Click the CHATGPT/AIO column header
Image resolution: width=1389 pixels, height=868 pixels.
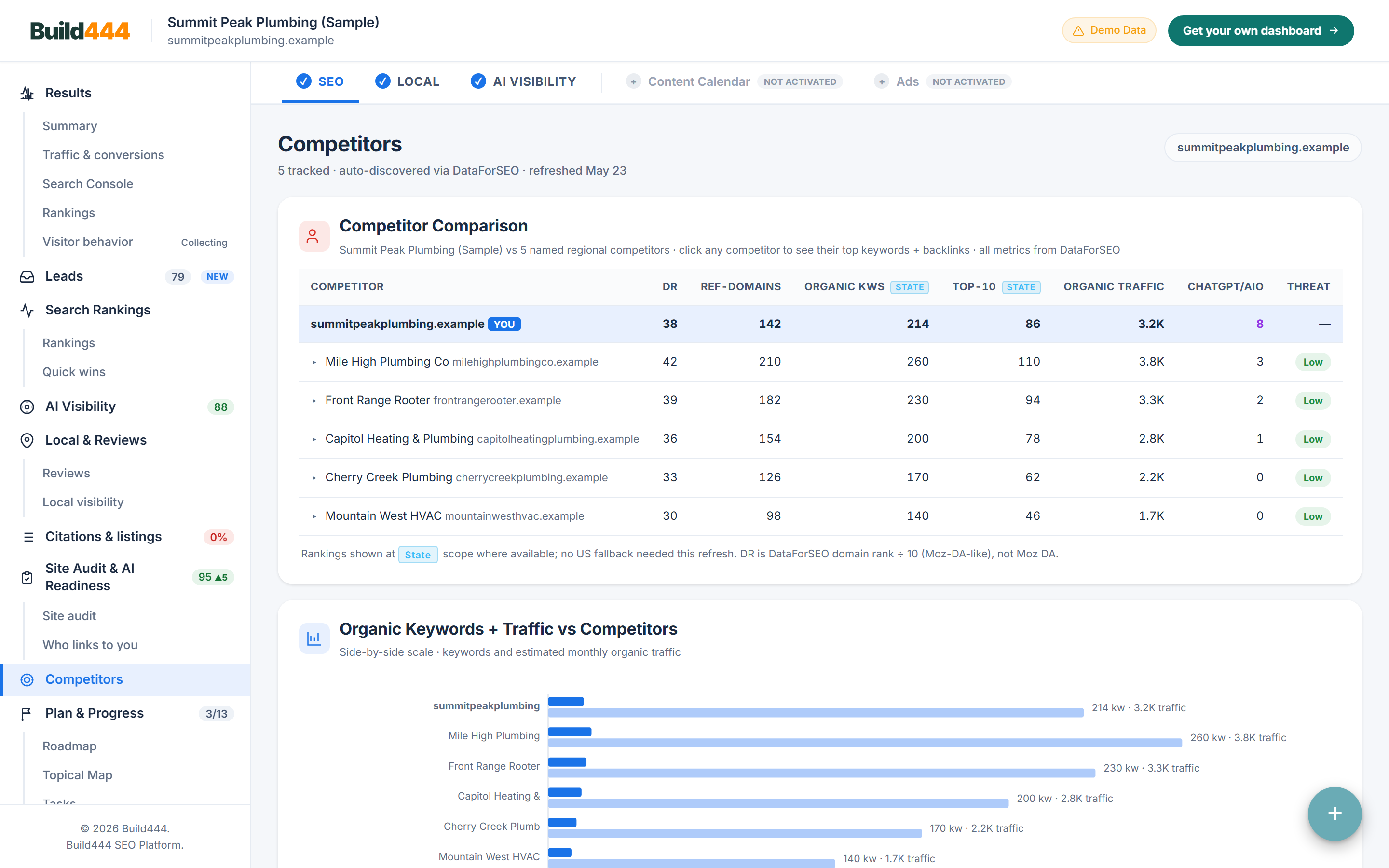[1225, 287]
